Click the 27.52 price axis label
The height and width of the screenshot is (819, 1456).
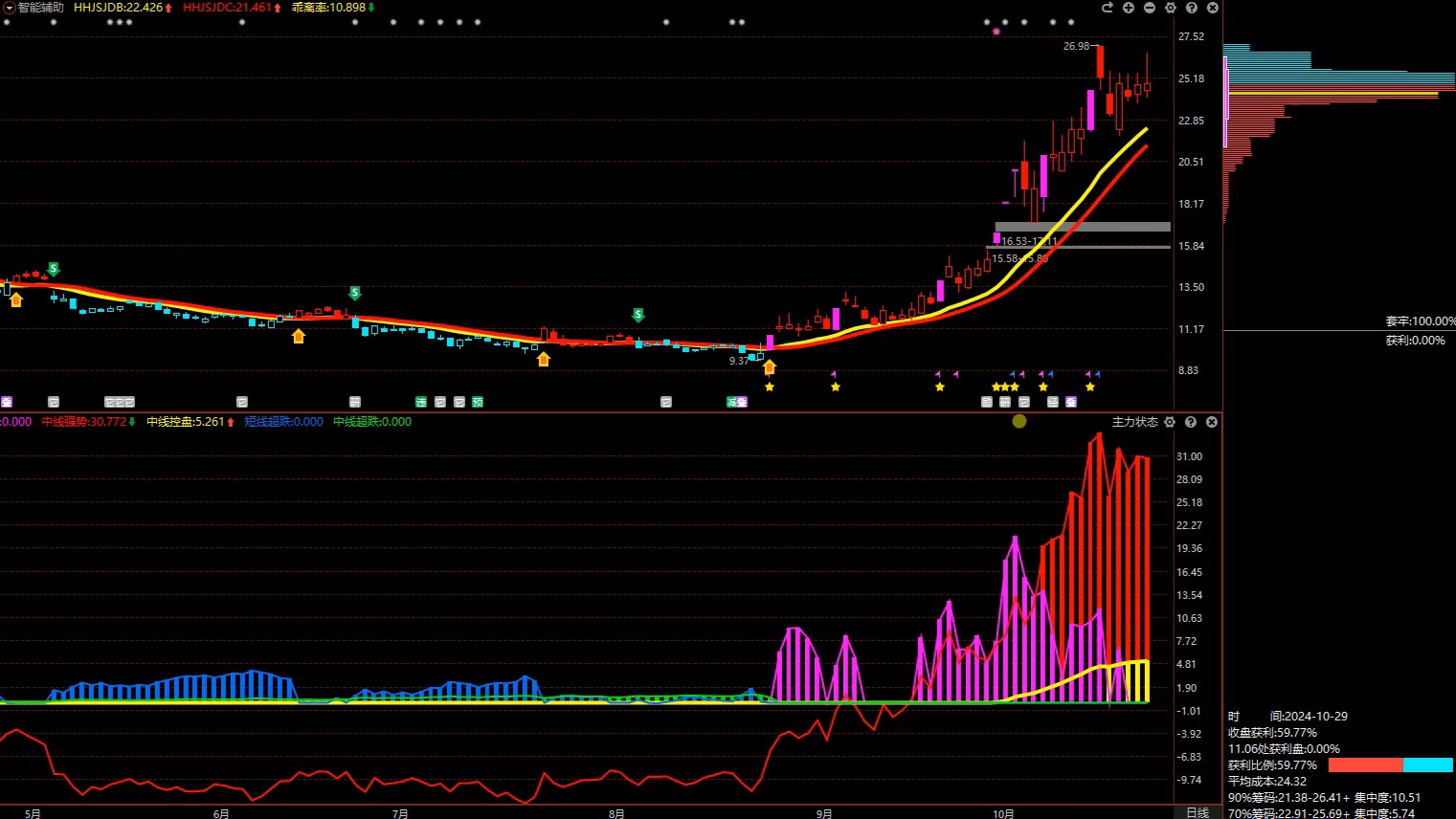click(x=1191, y=36)
